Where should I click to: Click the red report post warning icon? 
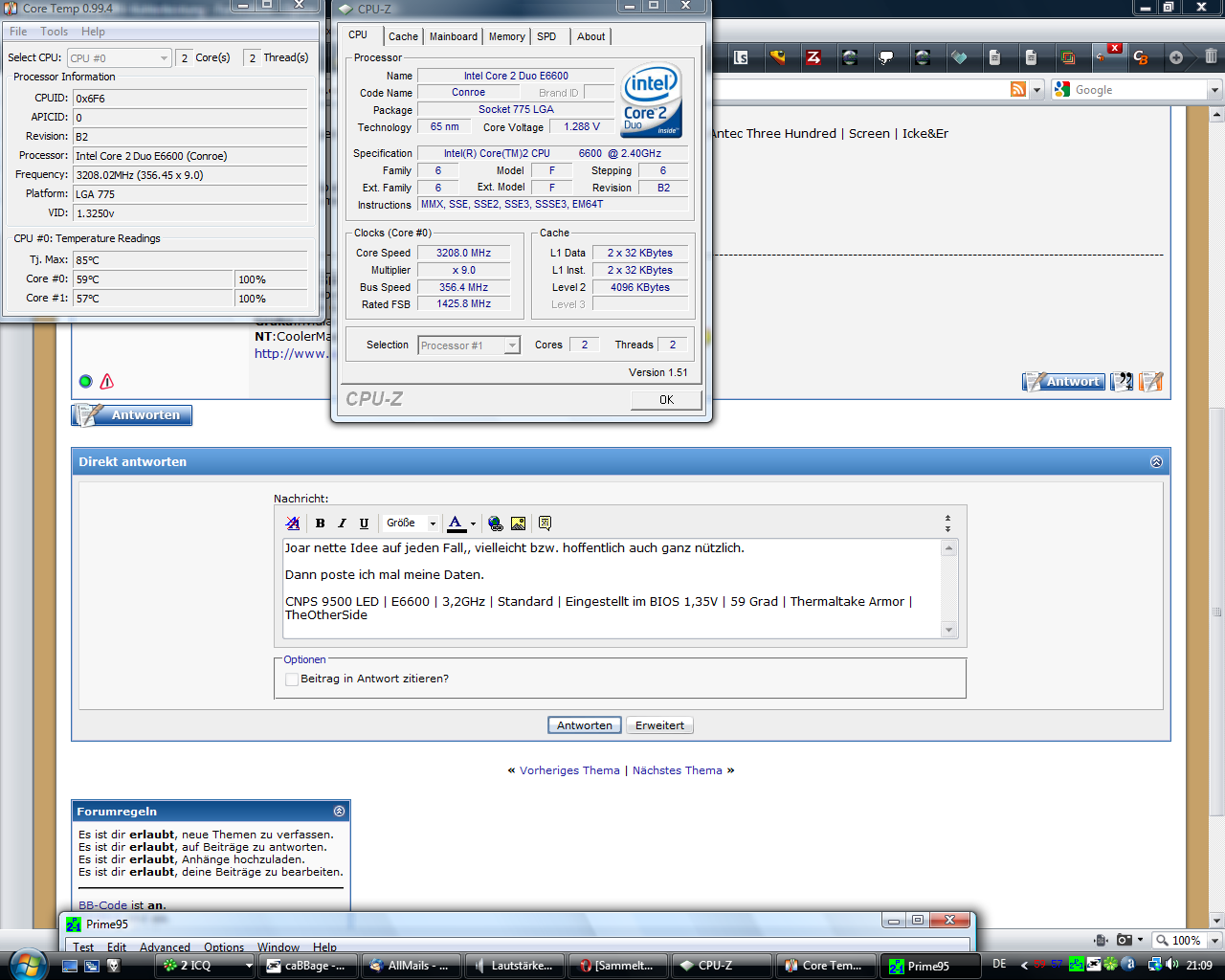(x=107, y=382)
